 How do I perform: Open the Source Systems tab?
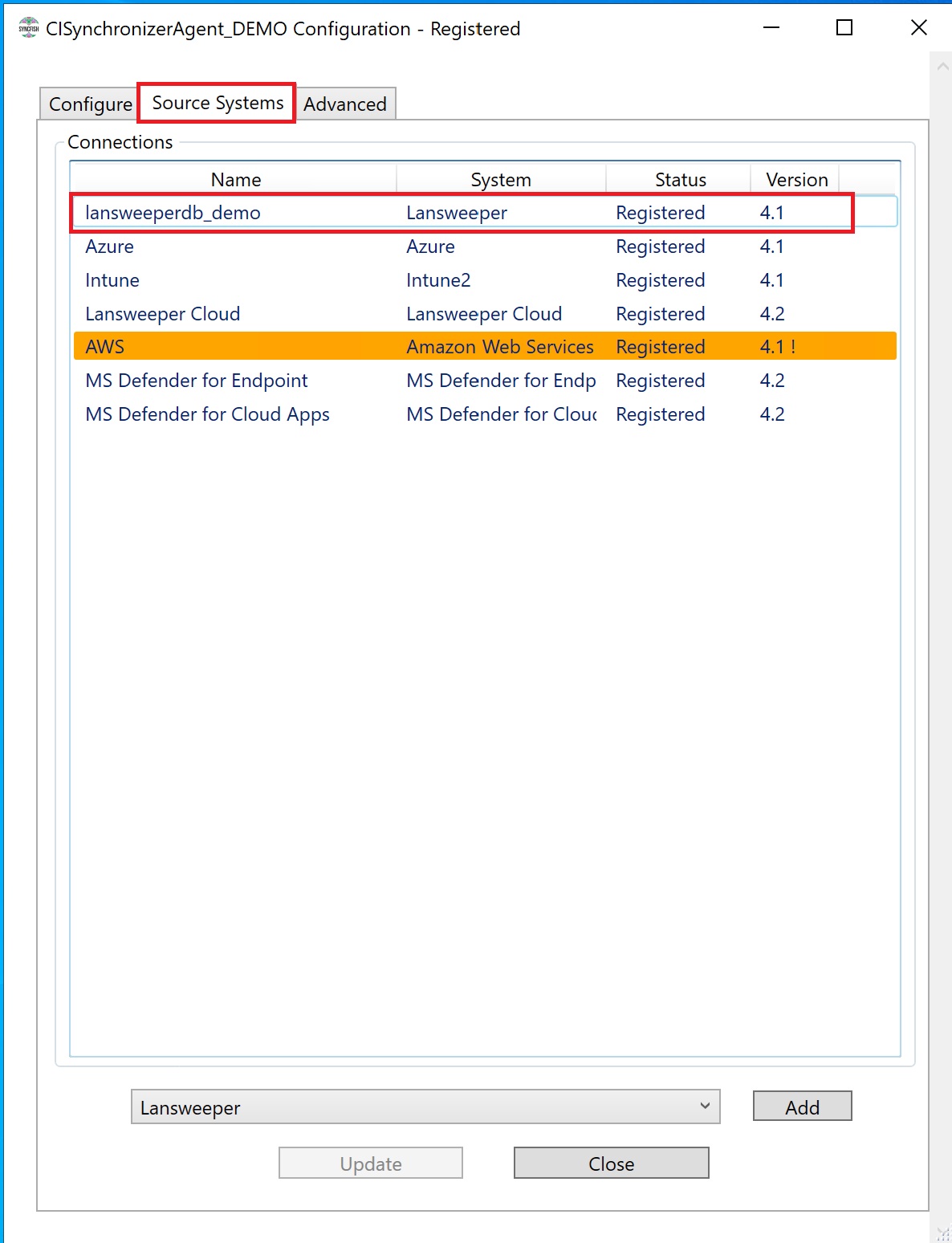(x=218, y=103)
